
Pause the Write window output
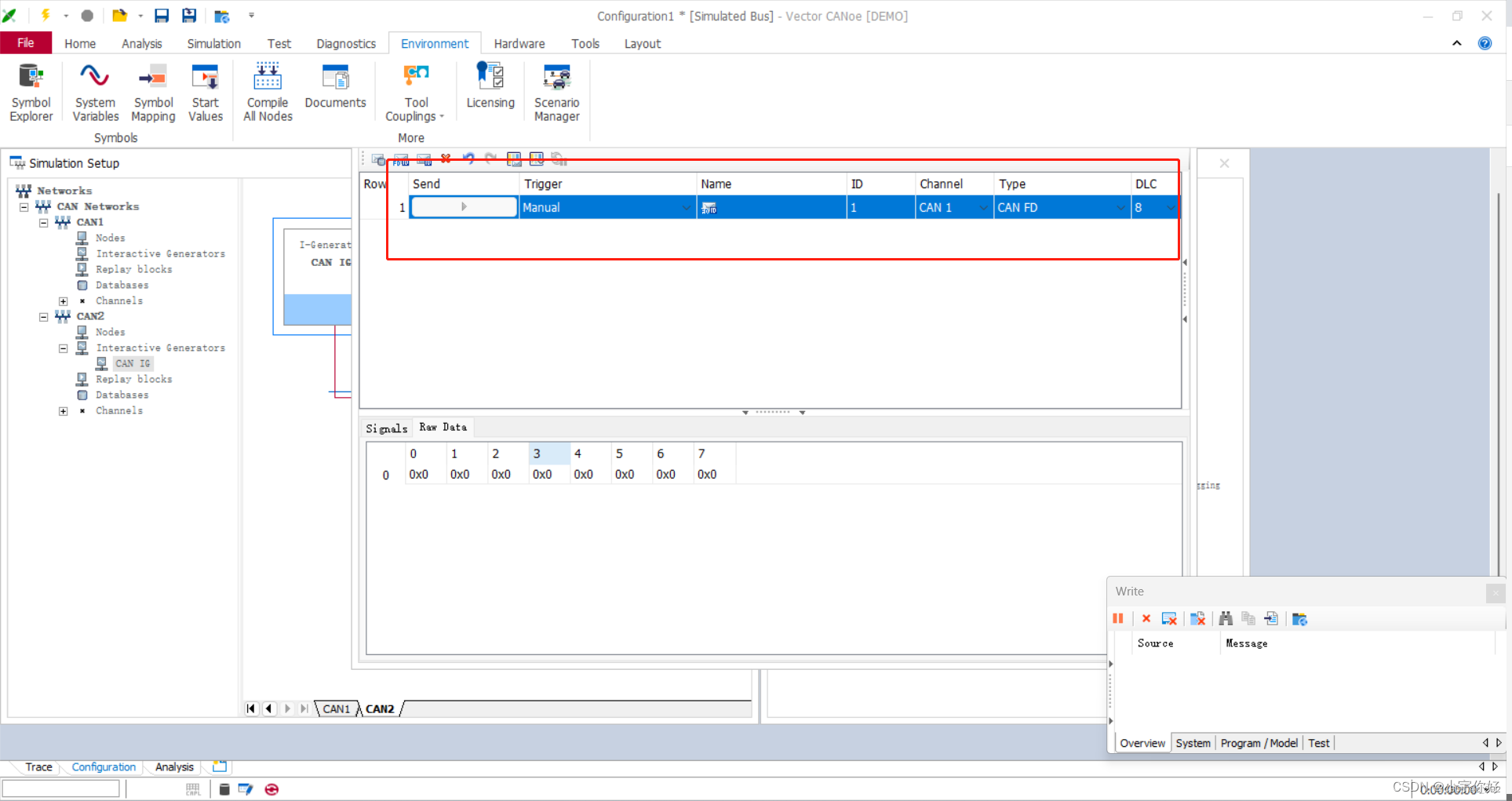1118,619
